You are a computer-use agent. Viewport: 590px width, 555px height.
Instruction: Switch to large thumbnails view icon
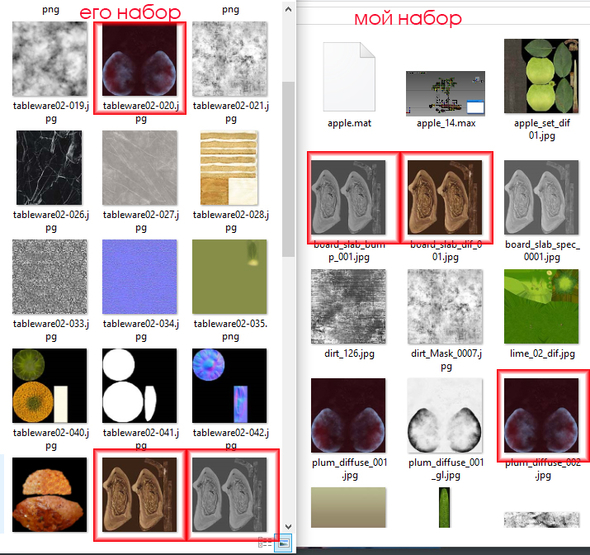(x=283, y=543)
